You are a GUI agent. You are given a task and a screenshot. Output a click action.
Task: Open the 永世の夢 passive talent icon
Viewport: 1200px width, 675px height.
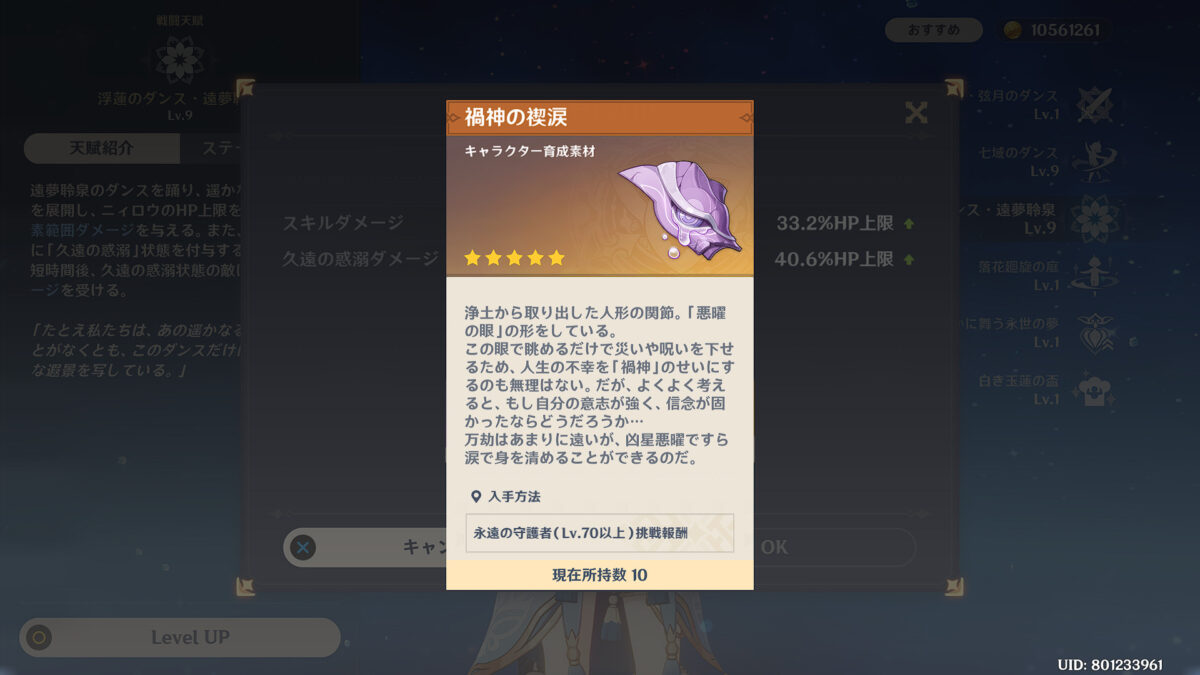coord(1094,333)
